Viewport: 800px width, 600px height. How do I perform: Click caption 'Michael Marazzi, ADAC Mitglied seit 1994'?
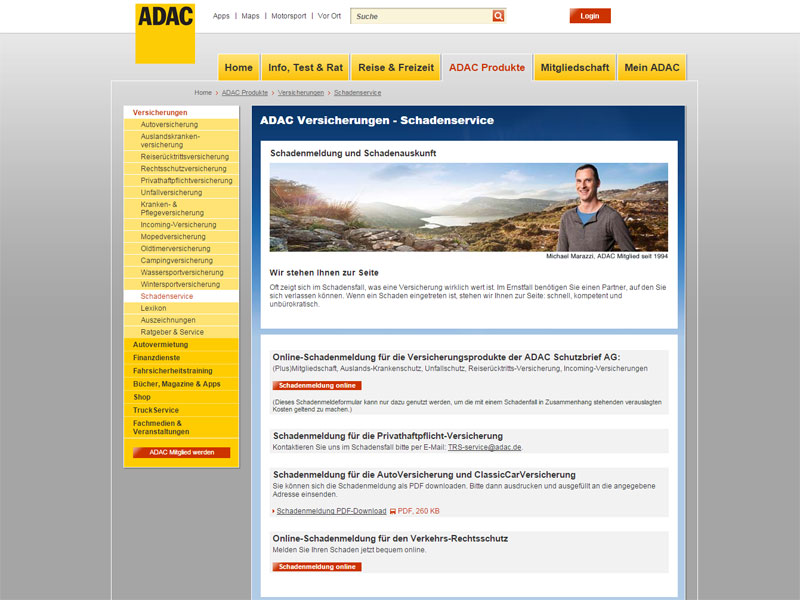click(607, 256)
